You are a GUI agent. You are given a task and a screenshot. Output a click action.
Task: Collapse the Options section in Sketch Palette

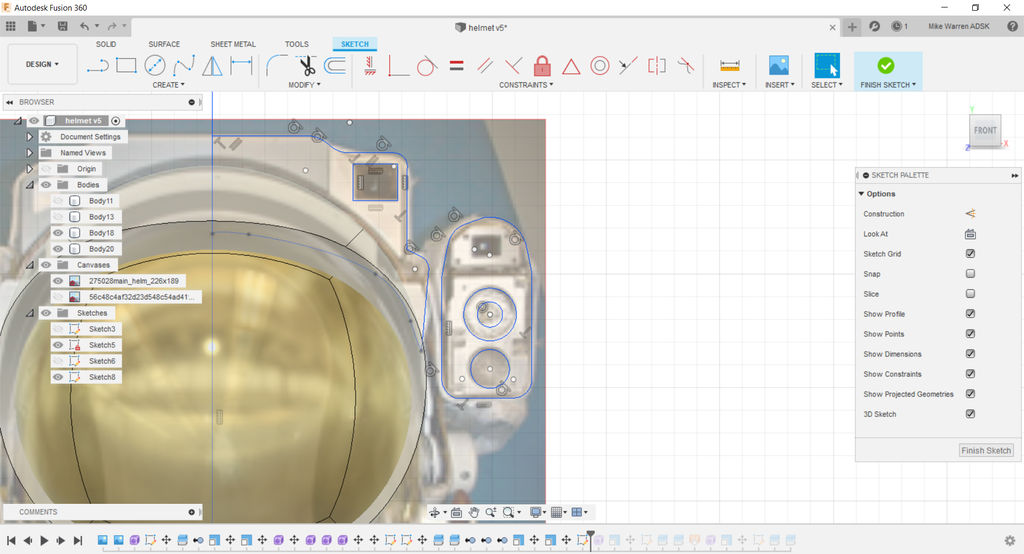click(x=861, y=194)
